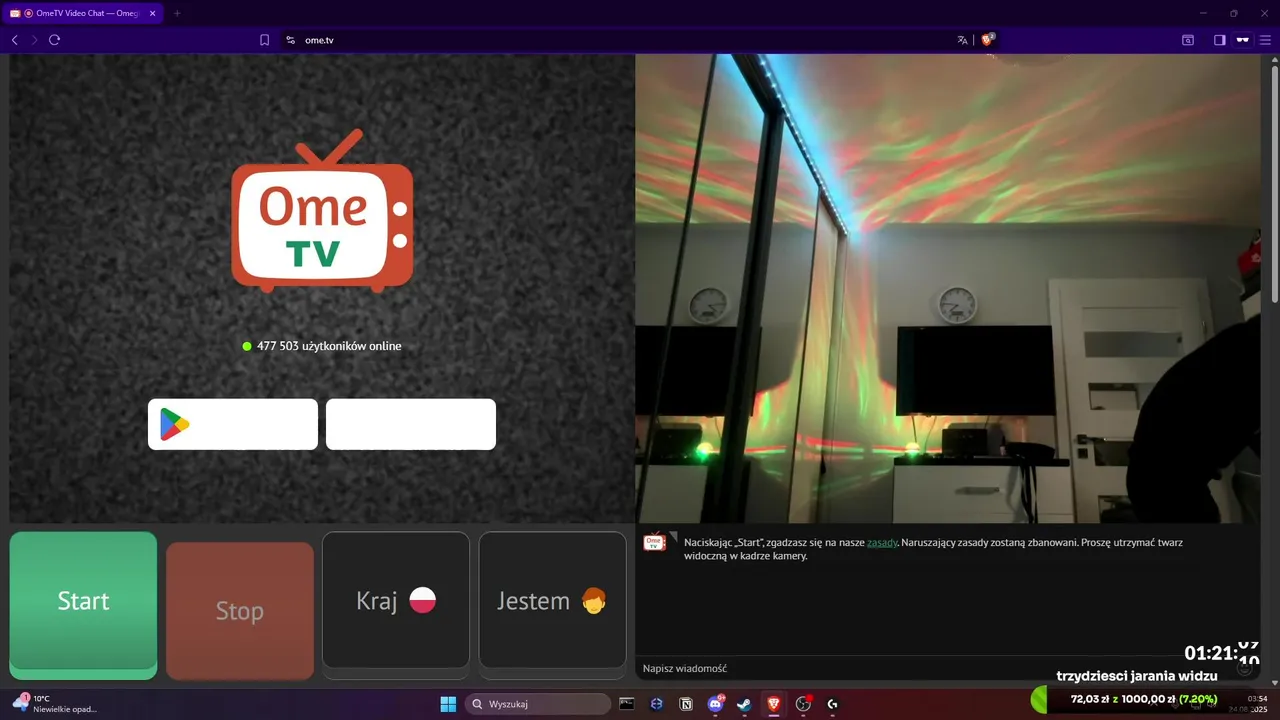Go back using the browser back arrow
This screenshot has width=1280, height=720.
coord(14,40)
